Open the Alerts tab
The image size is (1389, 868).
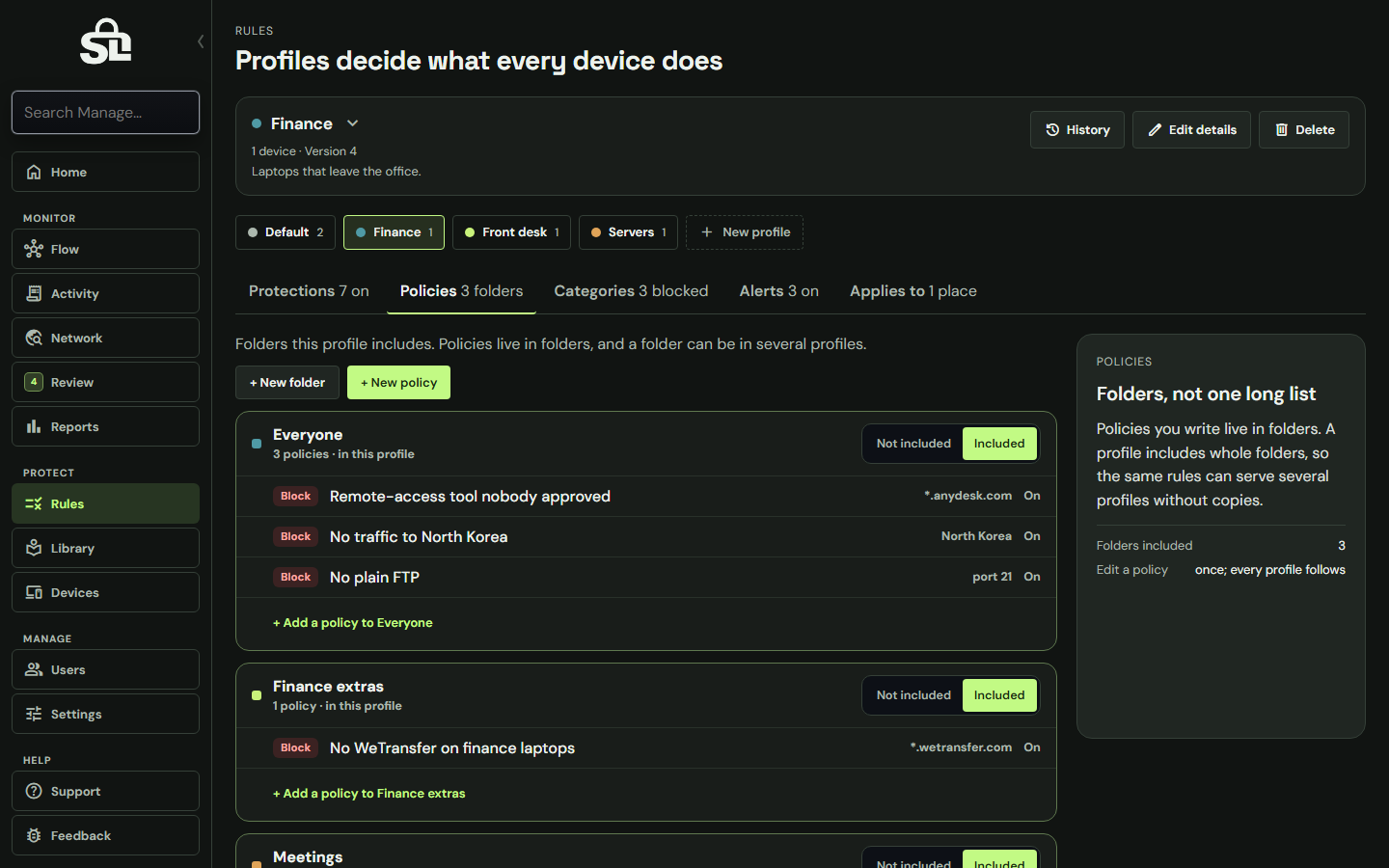[x=778, y=291]
